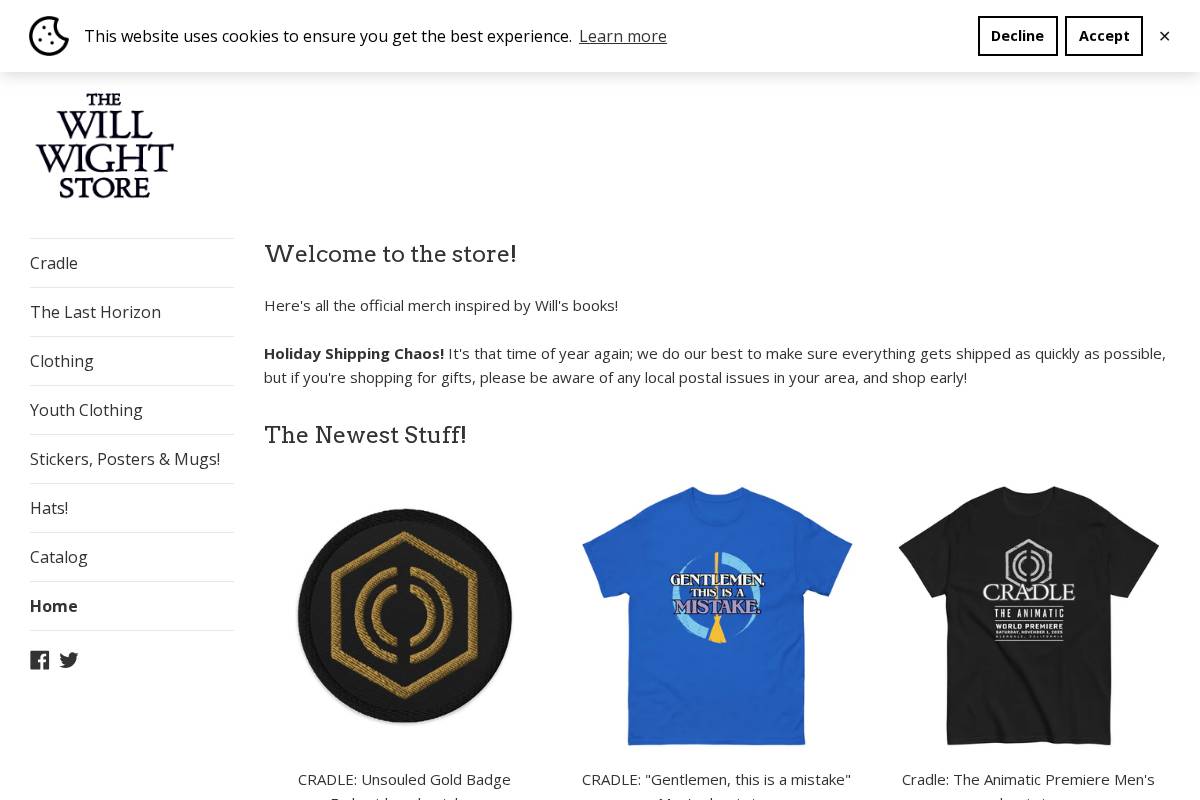Navigate to the Cradle section

coord(54,263)
